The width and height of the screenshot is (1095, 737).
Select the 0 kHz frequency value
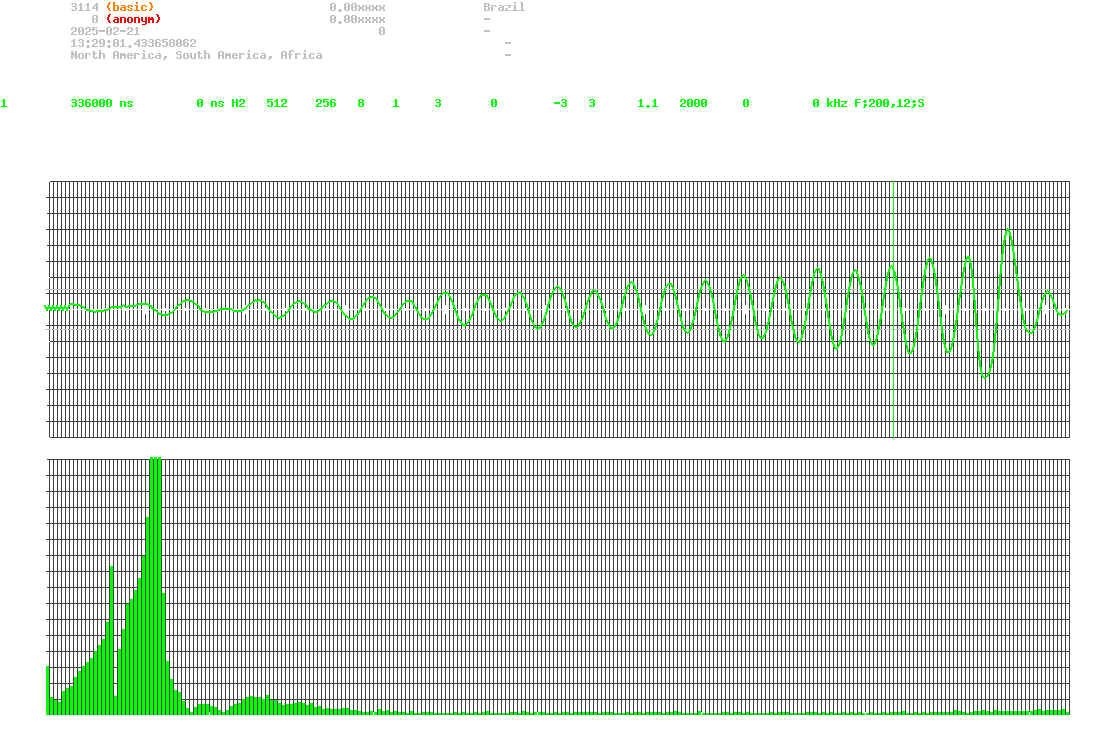coord(830,103)
